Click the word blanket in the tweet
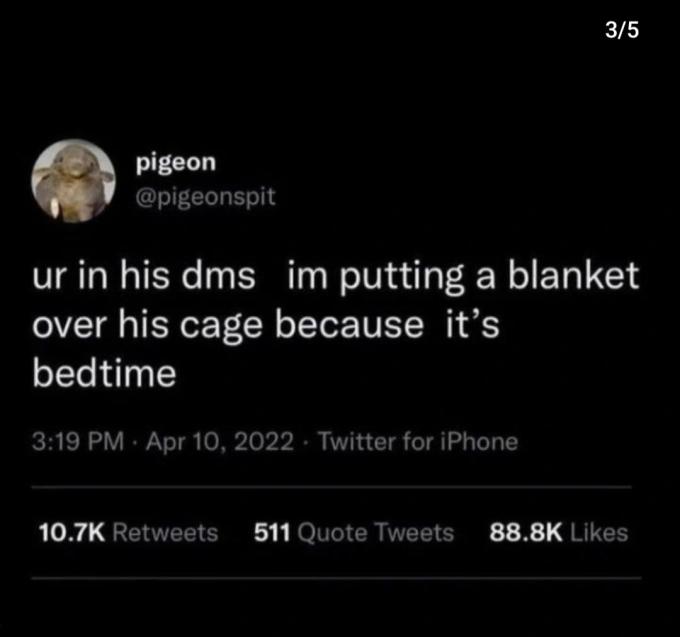The width and height of the screenshot is (680, 637). [573, 276]
